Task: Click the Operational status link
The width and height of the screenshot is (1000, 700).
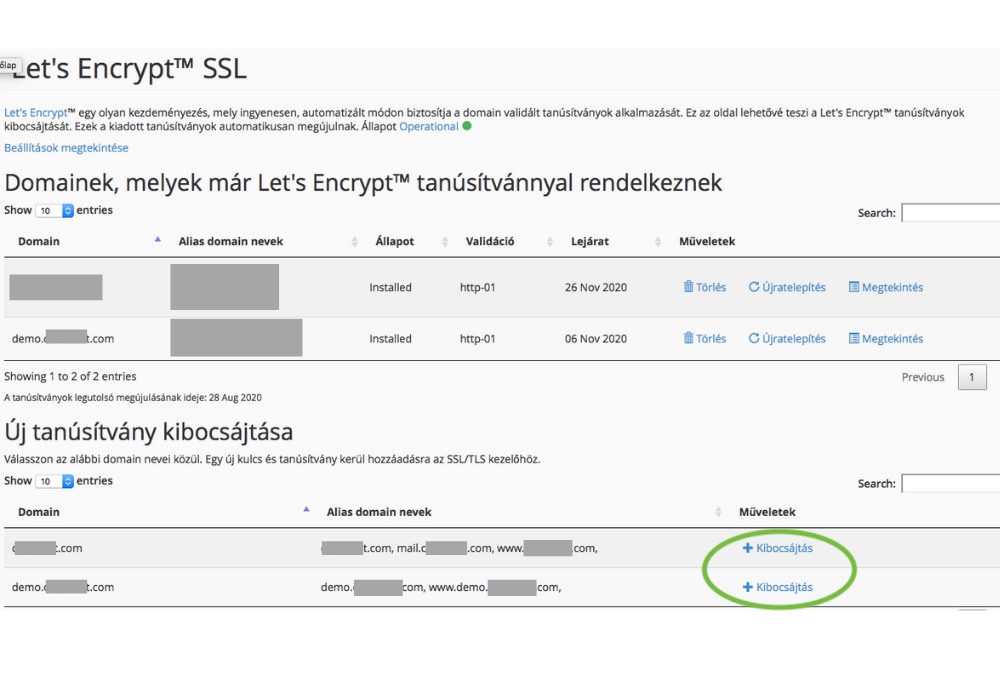Action: pos(429,127)
